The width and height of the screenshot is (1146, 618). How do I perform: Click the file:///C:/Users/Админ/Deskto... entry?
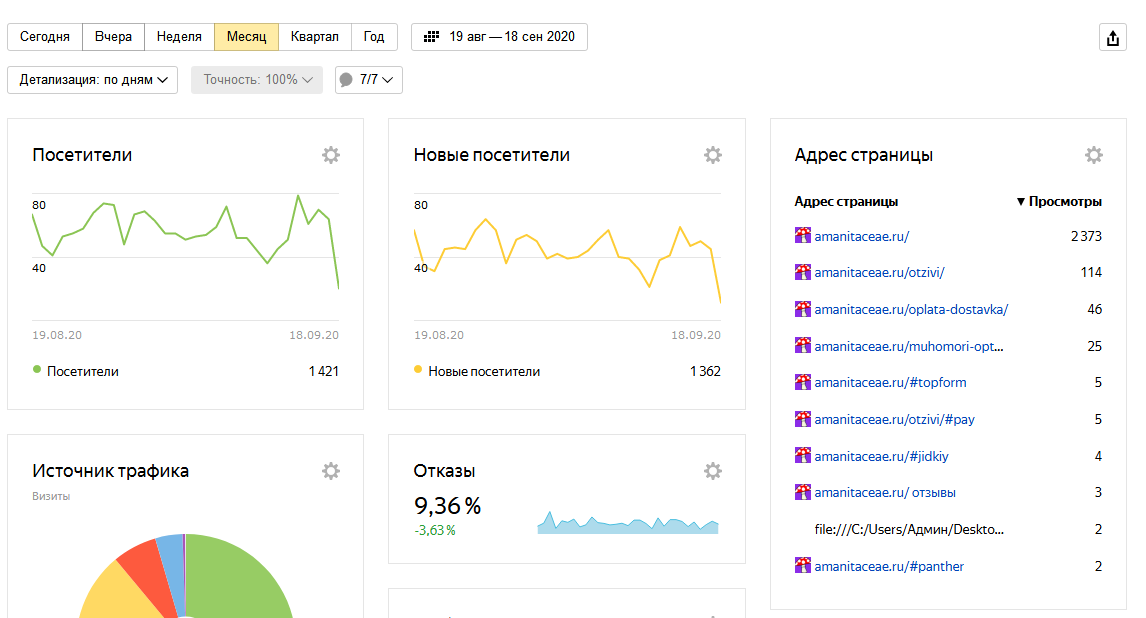pyautogui.click(x=909, y=530)
